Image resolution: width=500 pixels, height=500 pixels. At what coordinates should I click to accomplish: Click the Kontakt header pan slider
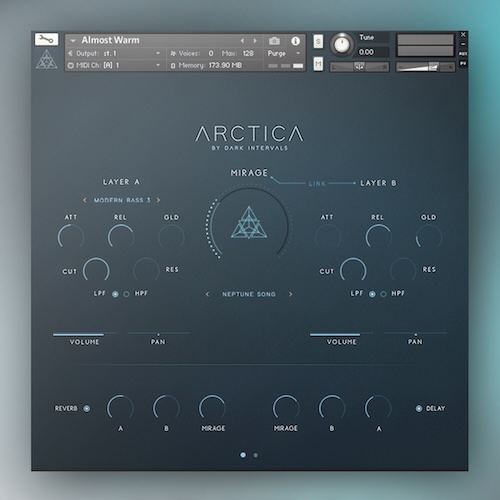pyautogui.click(x=359, y=67)
